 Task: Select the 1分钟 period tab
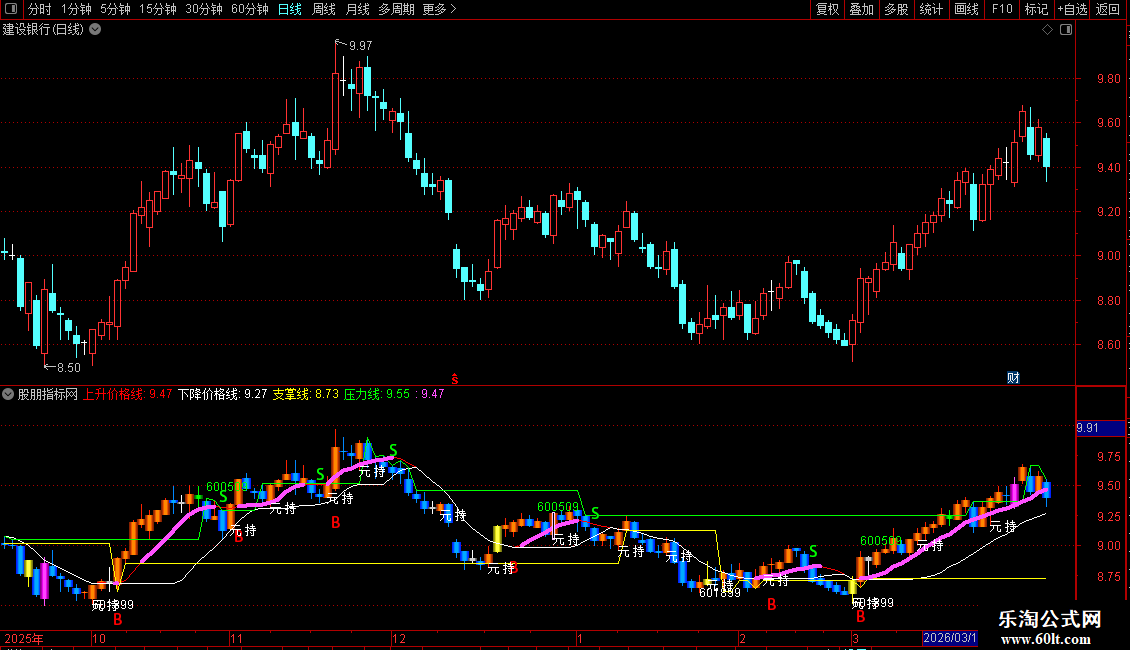tap(76, 9)
